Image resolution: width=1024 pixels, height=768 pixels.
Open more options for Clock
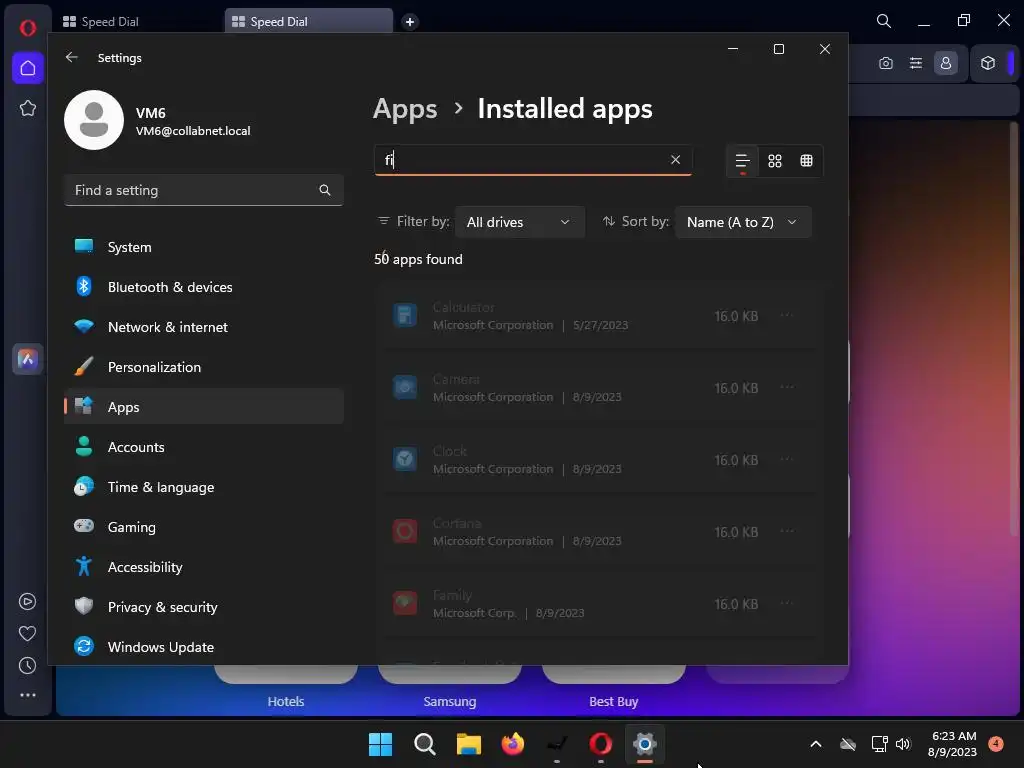coord(787,460)
